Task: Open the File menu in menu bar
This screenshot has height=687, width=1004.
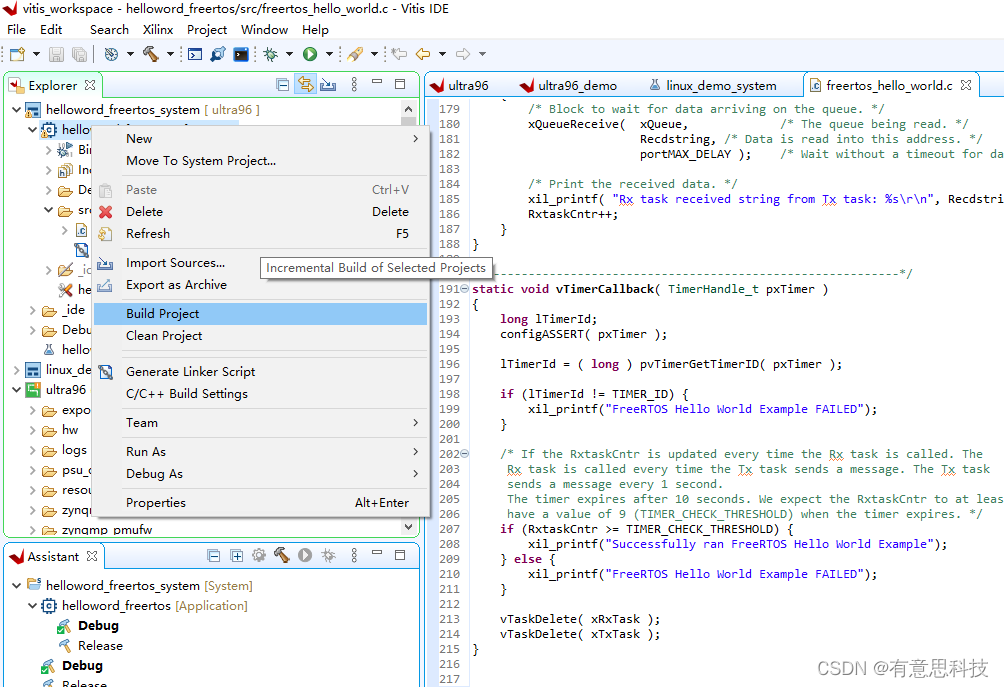Action: pos(17,29)
